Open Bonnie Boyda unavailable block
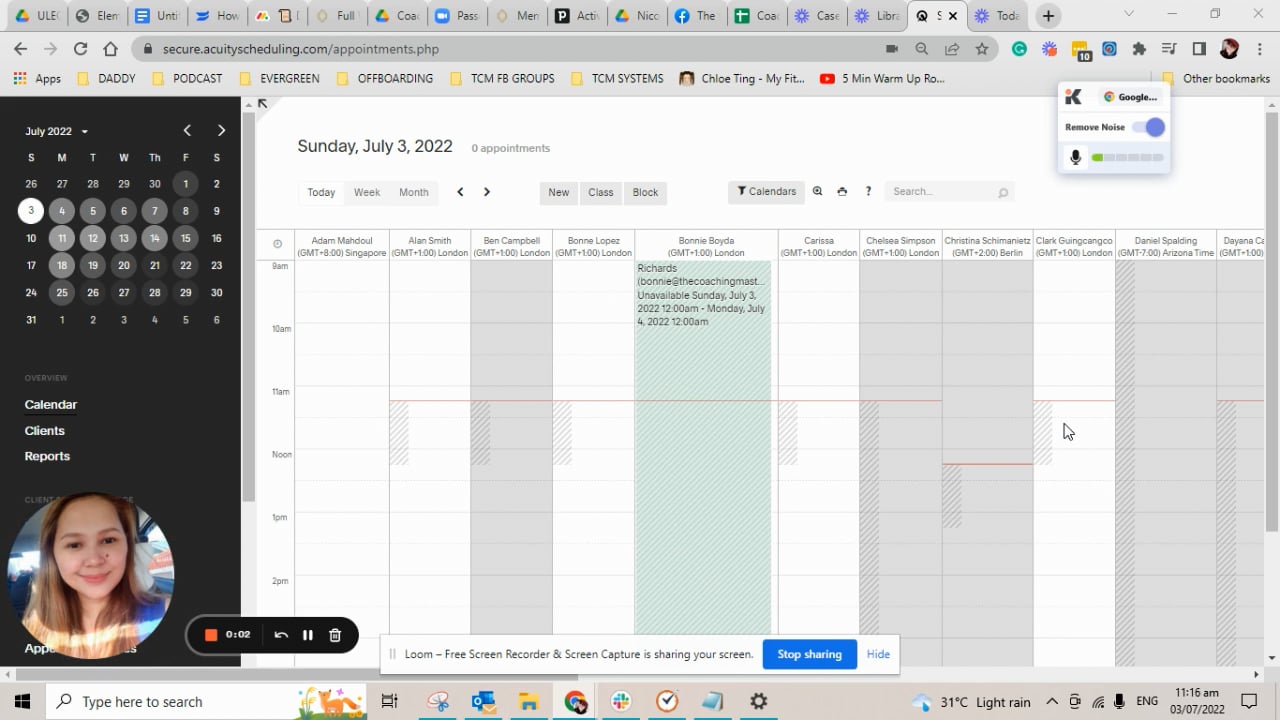Viewport: 1280px width, 720px height. 703,448
